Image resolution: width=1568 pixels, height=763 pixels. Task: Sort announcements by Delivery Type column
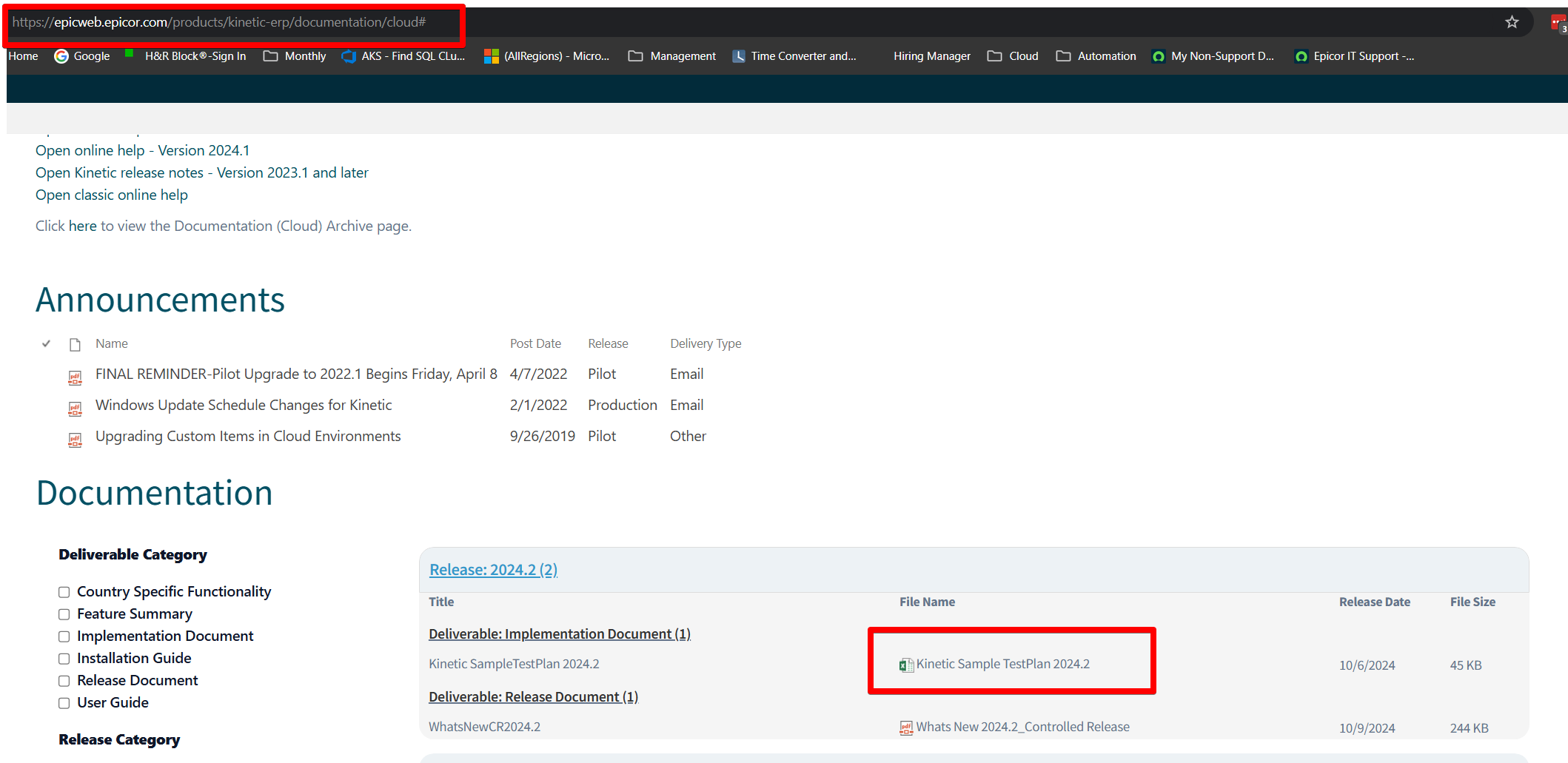pos(706,343)
